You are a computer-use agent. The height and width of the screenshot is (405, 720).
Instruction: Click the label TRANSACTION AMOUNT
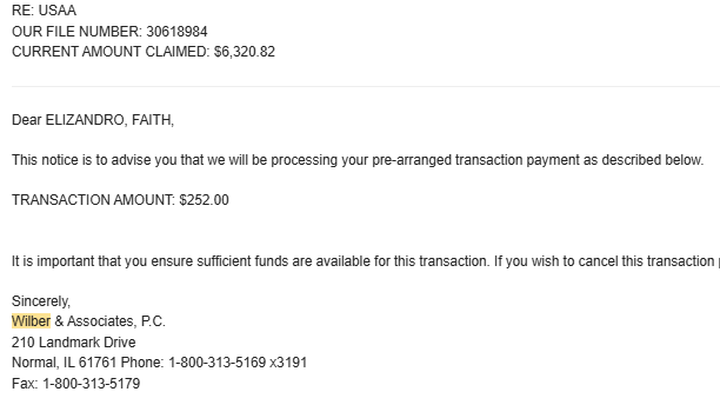[93, 200]
